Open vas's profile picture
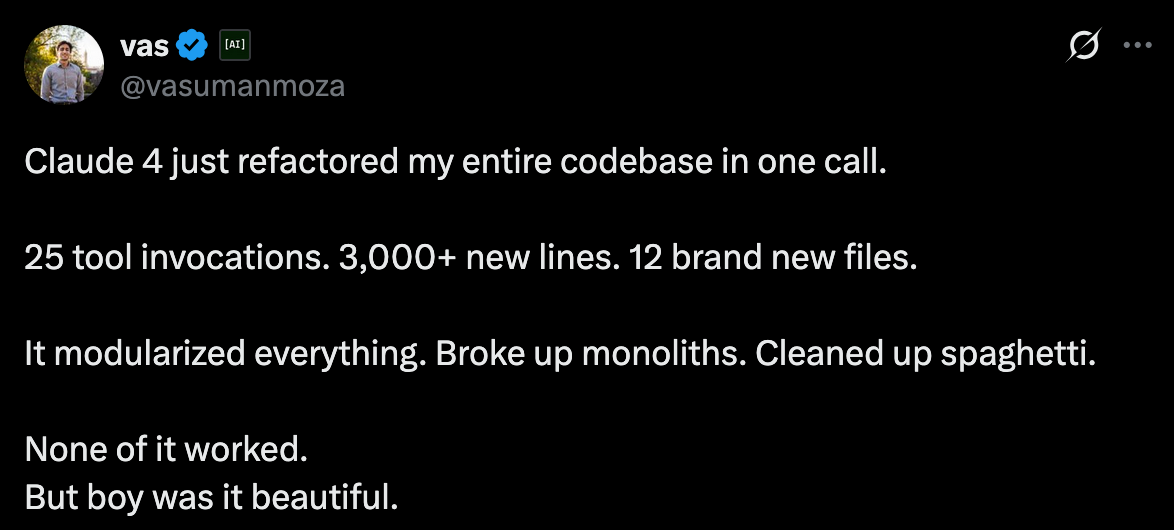The image size is (1174, 530). pos(64,64)
